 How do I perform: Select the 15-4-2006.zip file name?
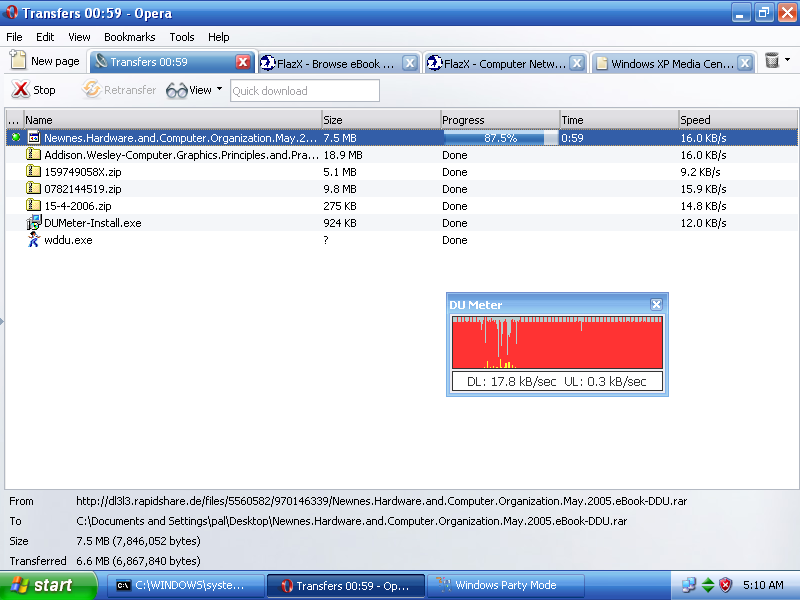(78, 206)
